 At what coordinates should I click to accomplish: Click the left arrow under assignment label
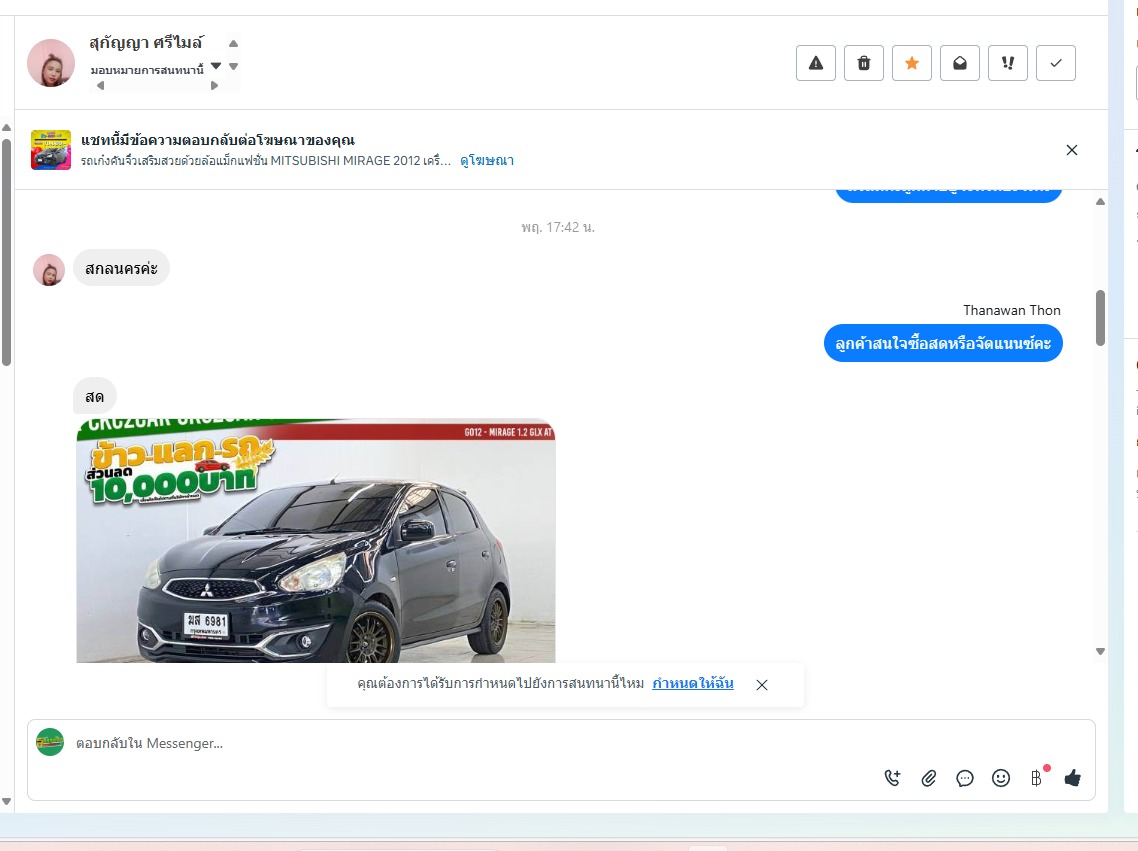100,86
